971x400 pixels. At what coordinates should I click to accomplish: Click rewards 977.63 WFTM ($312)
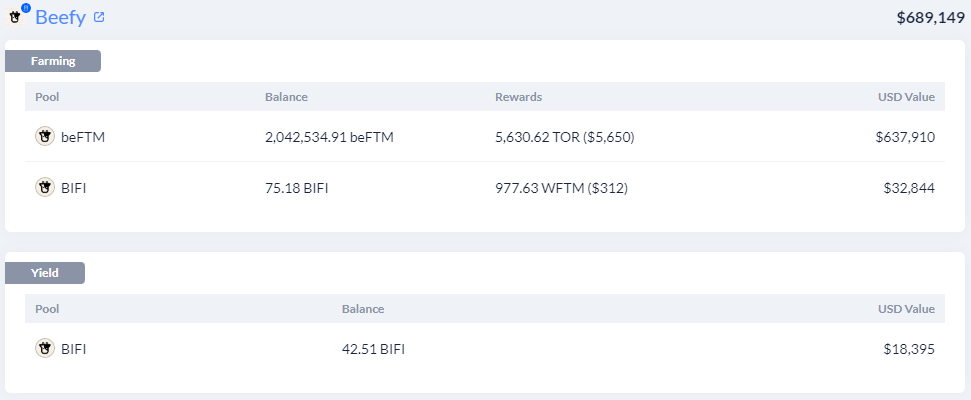point(562,188)
